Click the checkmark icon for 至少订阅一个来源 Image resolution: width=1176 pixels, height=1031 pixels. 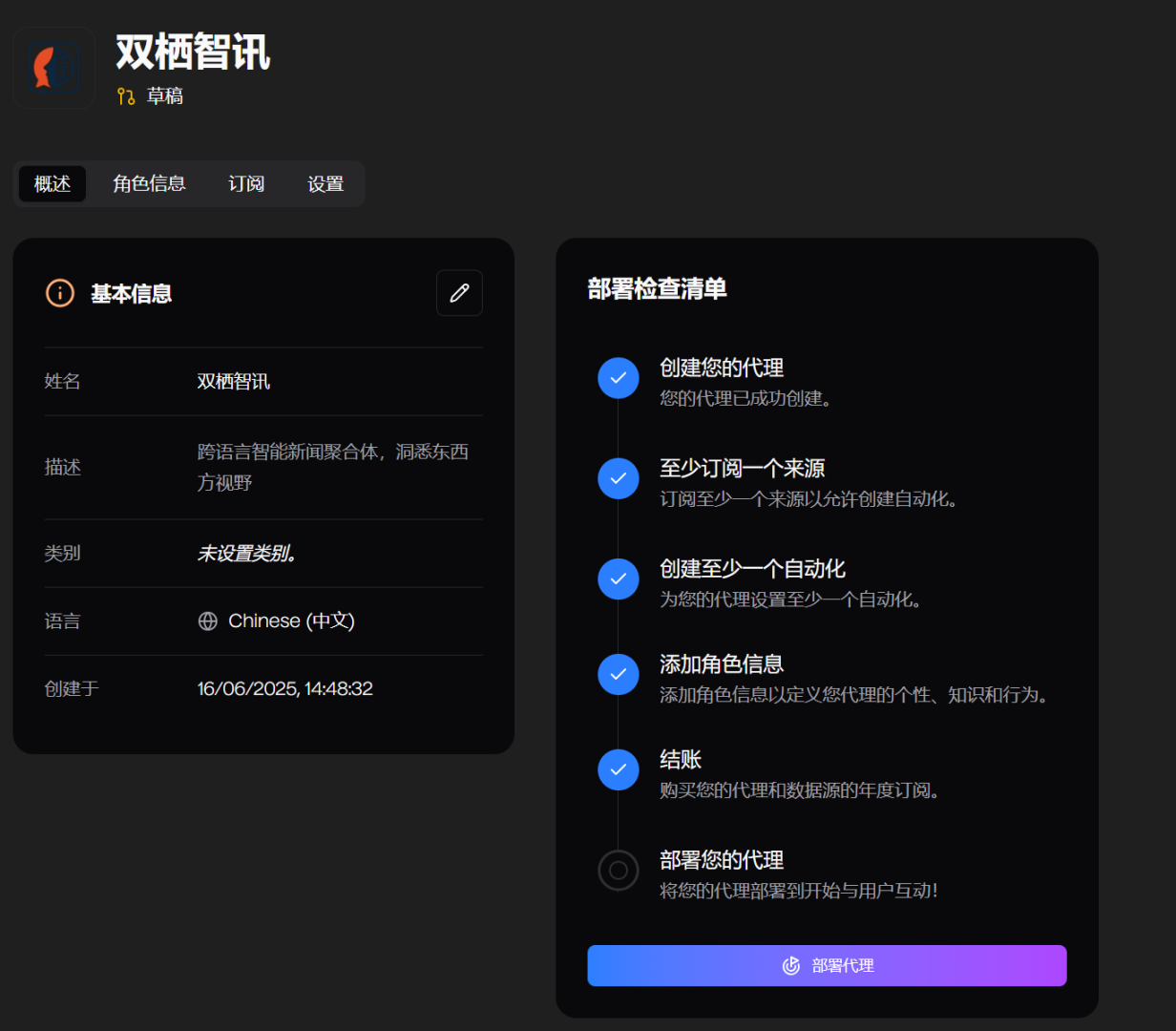(619, 478)
